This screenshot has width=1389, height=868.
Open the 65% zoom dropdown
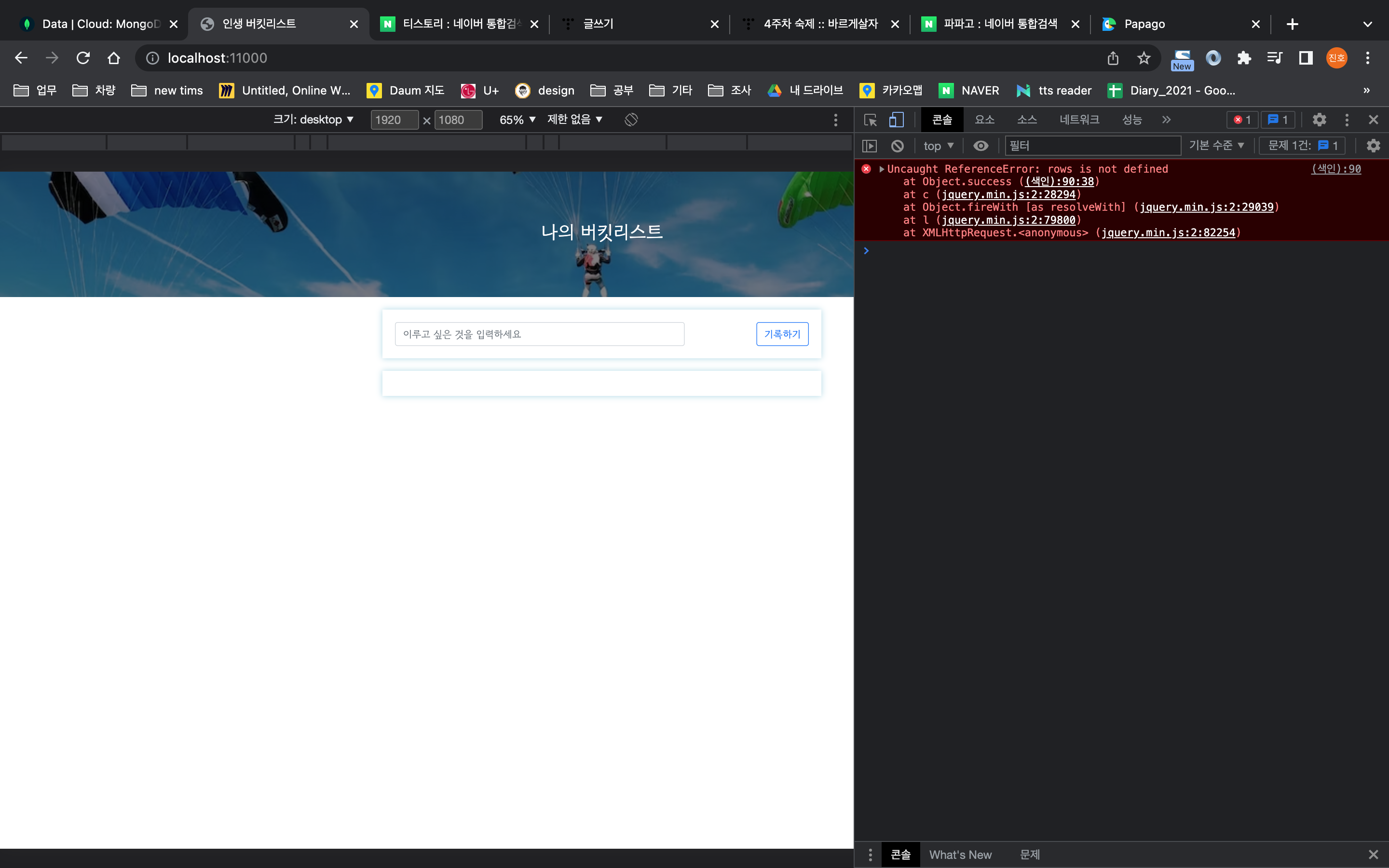[x=517, y=120]
